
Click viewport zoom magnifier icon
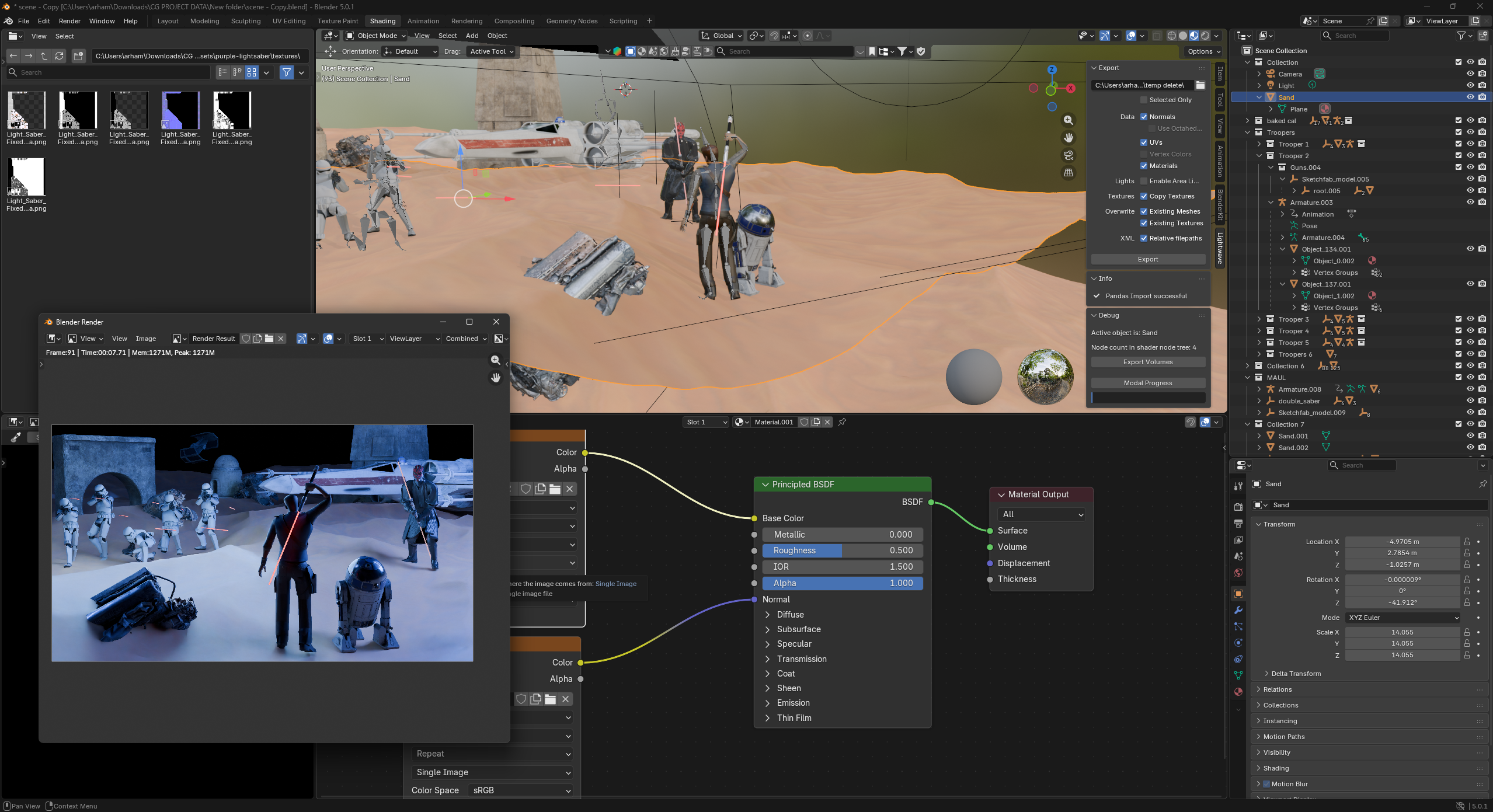(1069, 120)
